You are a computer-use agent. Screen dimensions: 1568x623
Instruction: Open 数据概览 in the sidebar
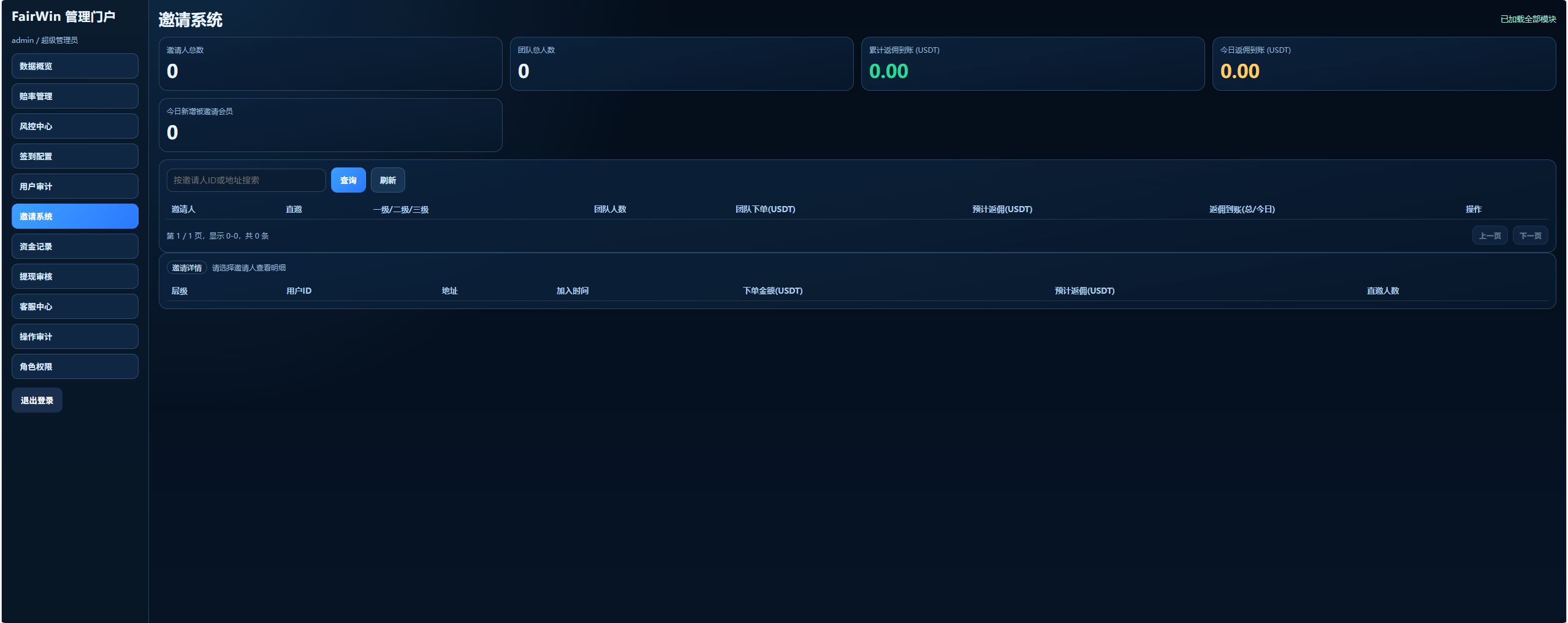point(75,66)
